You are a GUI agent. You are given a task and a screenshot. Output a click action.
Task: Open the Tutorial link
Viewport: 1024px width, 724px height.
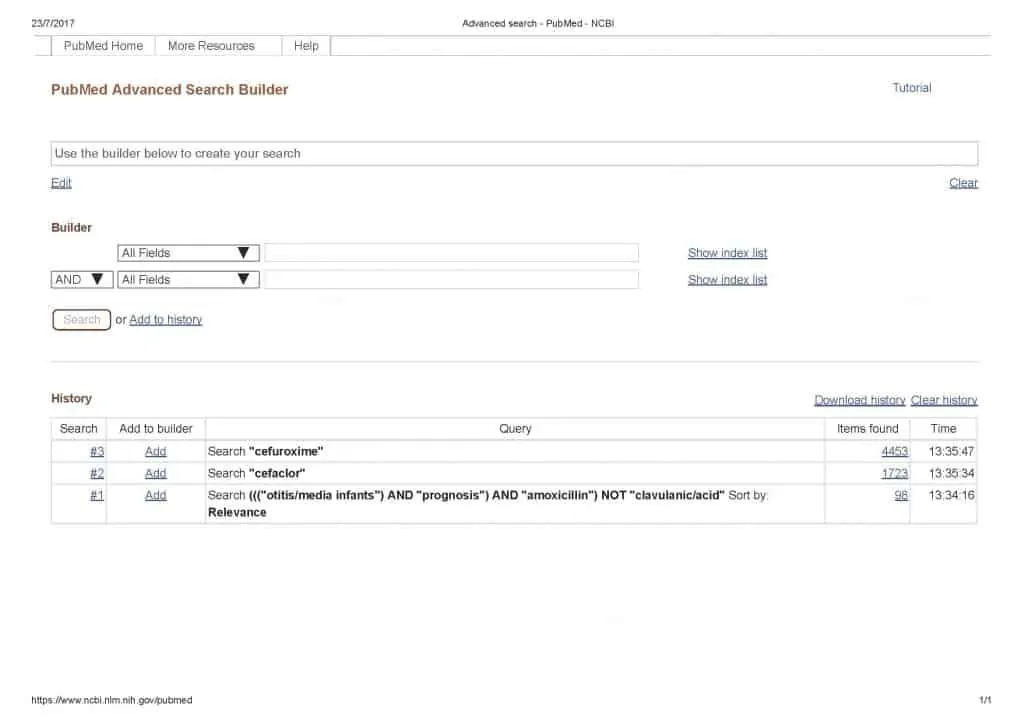pyautogui.click(x=911, y=88)
